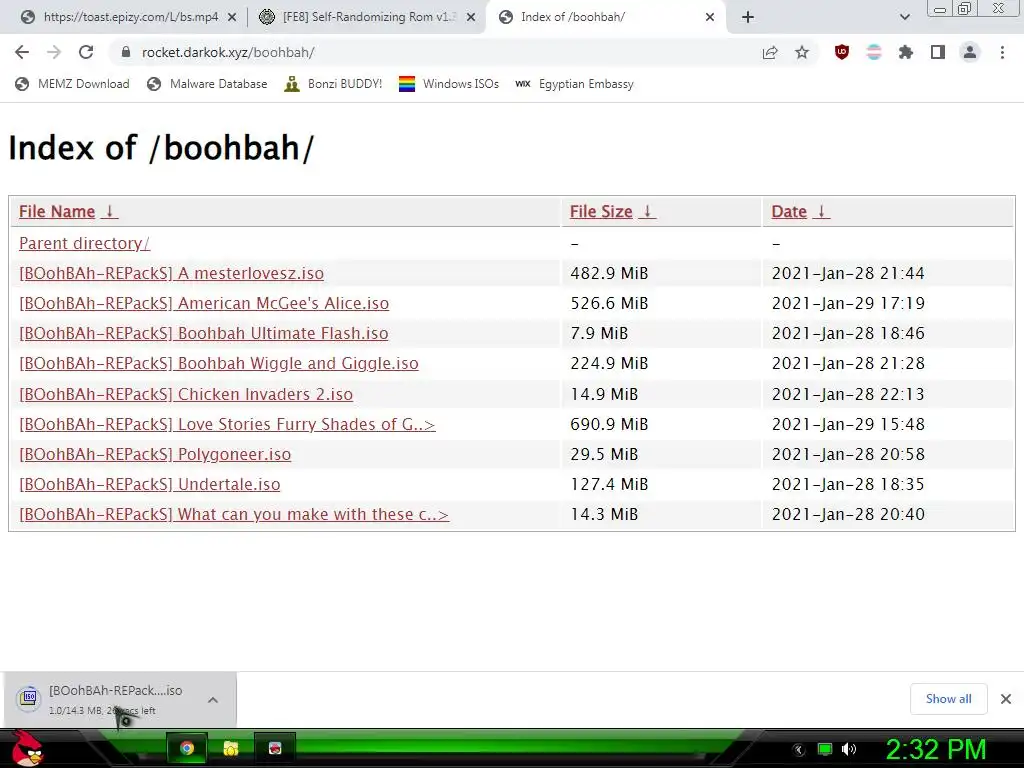
Task: Toggle the browser side panel icon
Action: (938, 52)
